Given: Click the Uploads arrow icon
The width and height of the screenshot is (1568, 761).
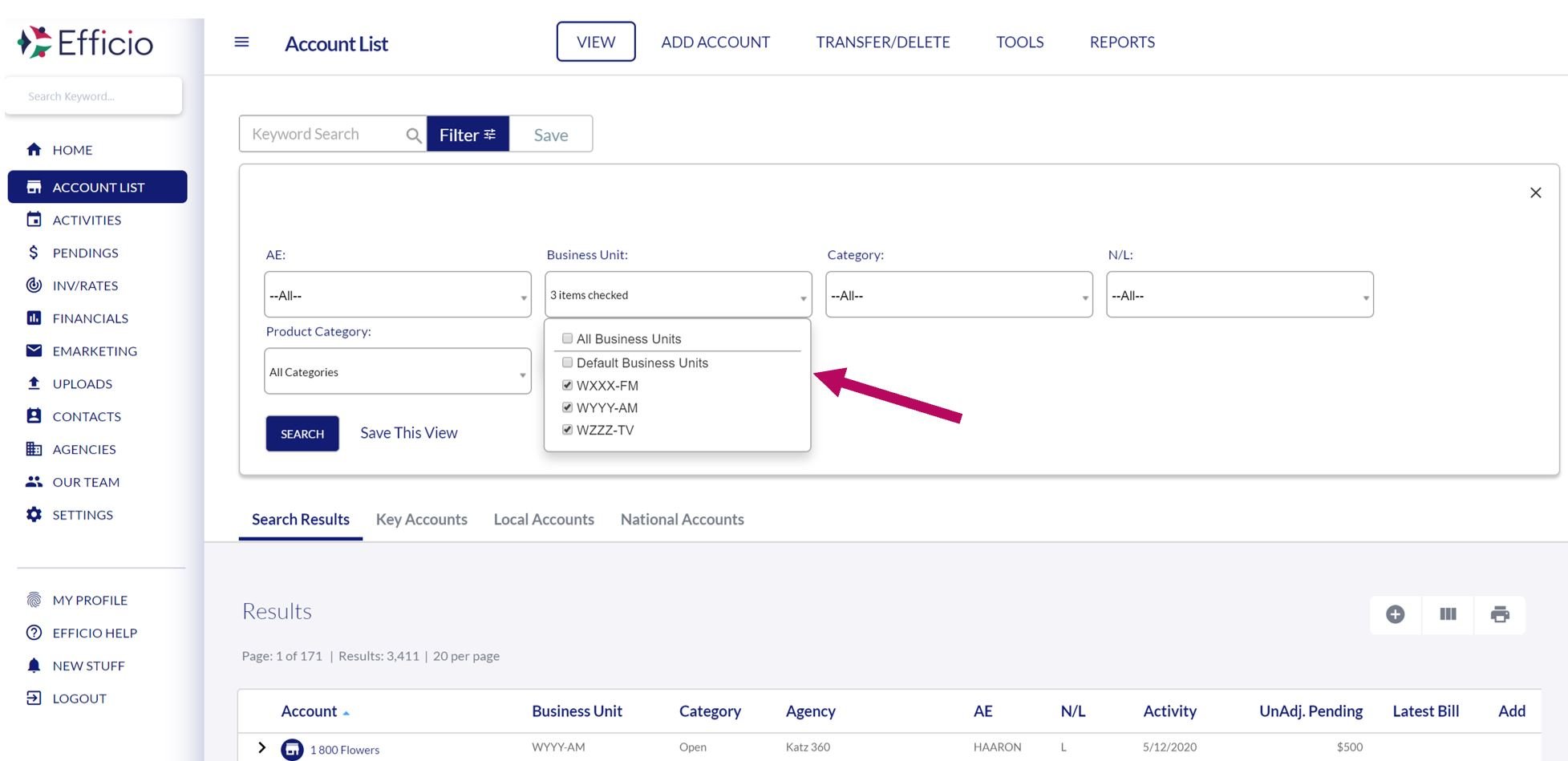Looking at the screenshot, I should pos(34,383).
